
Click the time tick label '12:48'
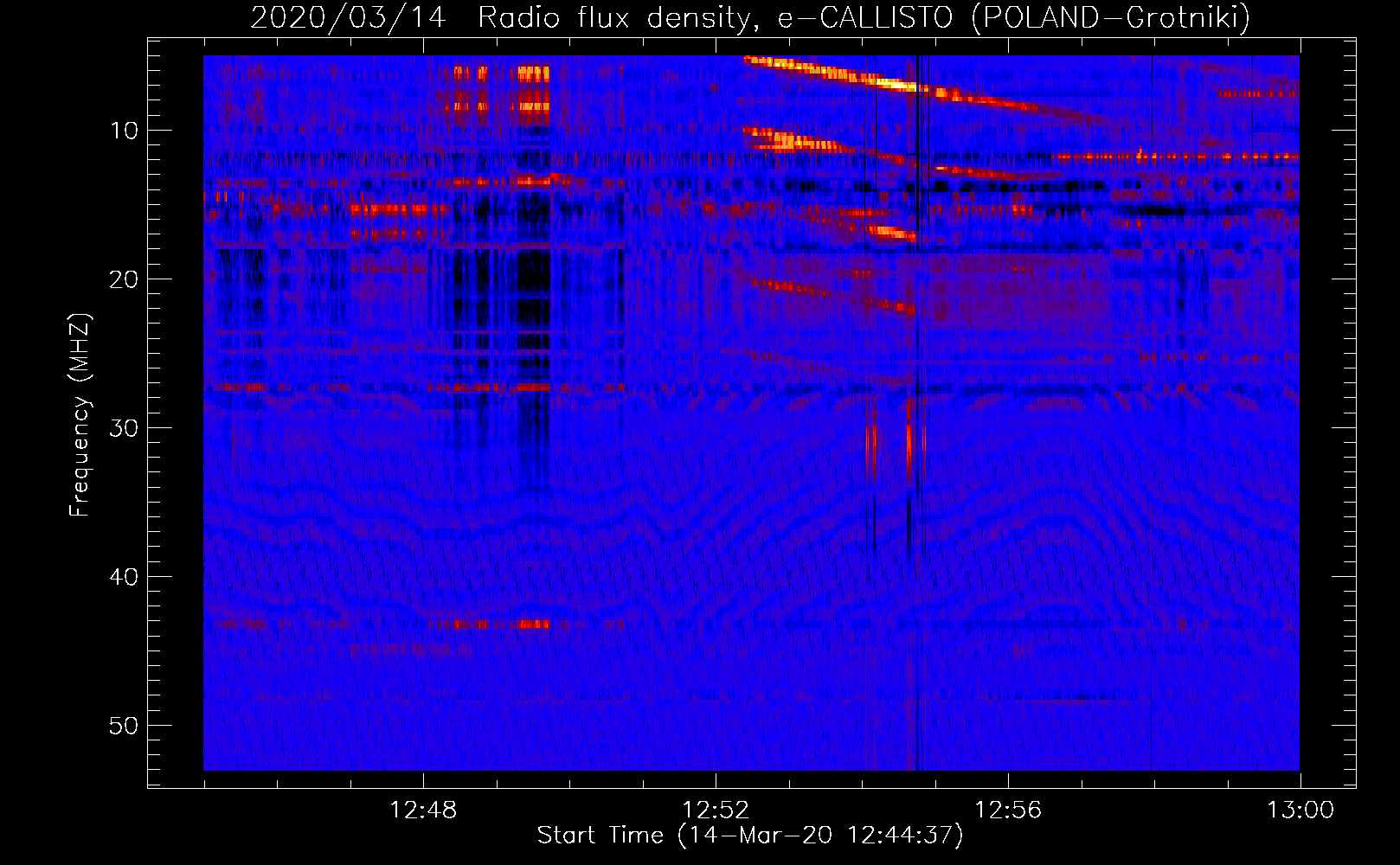coord(423,811)
